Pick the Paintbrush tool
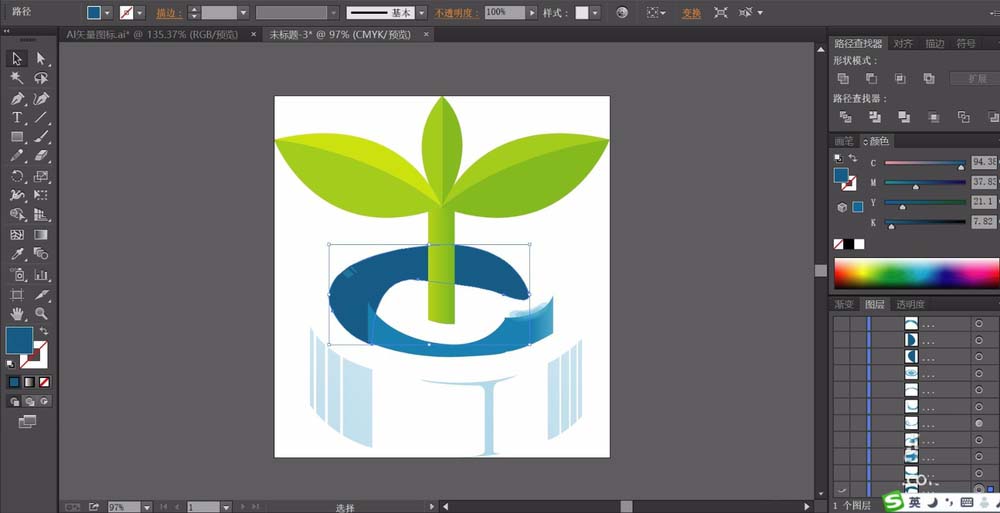Image resolution: width=1000 pixels, height=513 pixels. pyautogui.click(x=41, y=137)
